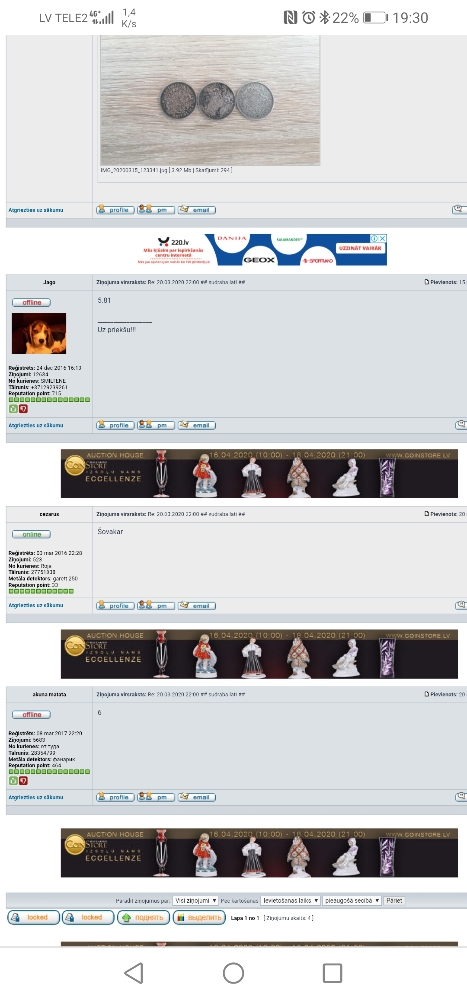The height and width of the screenshot is (1000, 467).
Task: Click the 'ПОДНЯТЬ' bump button
Action: coord(143,918)
